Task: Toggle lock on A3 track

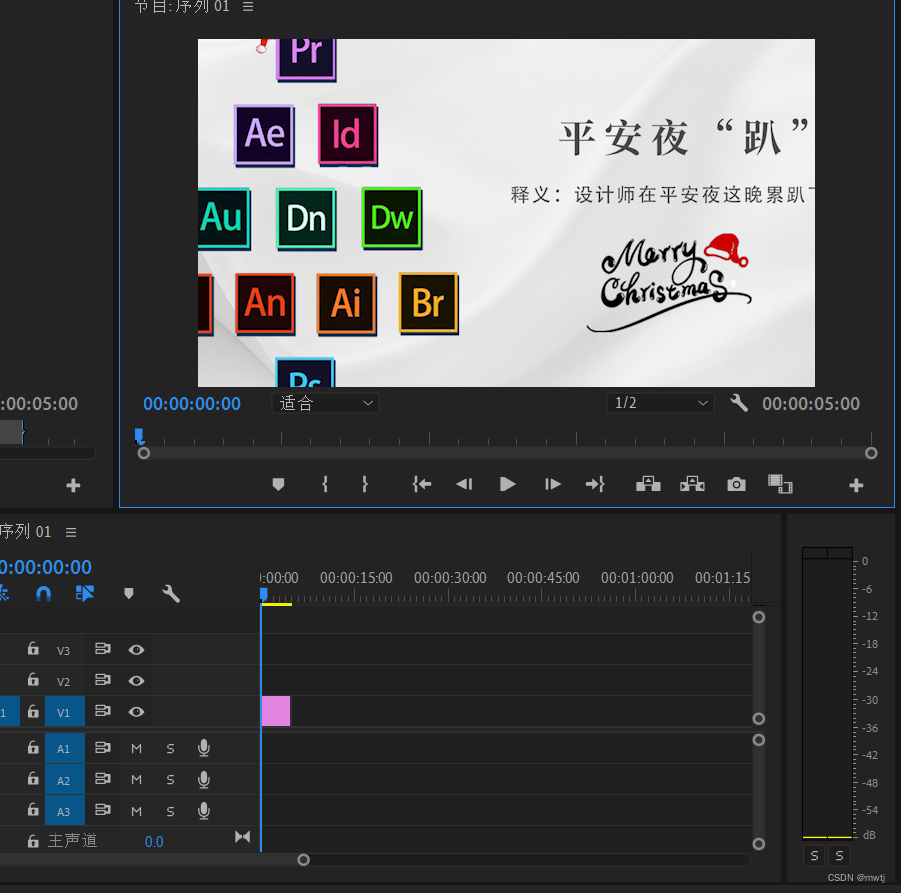Action: 33,810
